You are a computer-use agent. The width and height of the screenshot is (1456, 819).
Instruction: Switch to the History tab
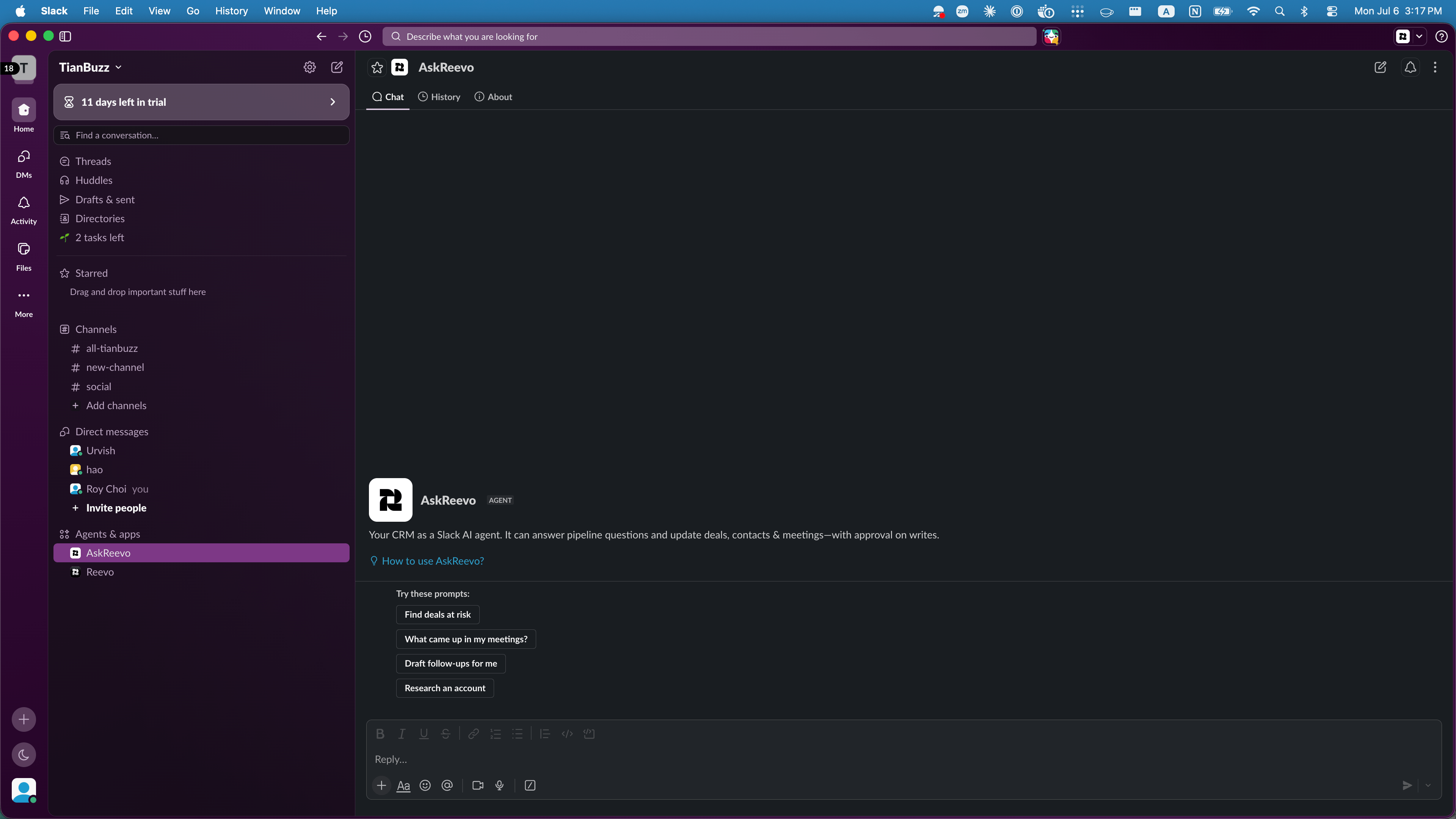[439, 97]
